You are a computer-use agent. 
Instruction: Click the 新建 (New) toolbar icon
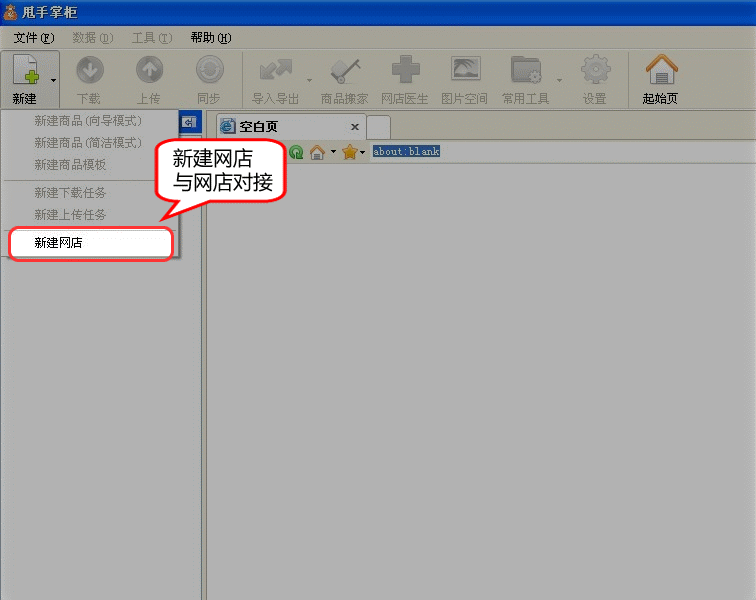(x=25, y=79)
